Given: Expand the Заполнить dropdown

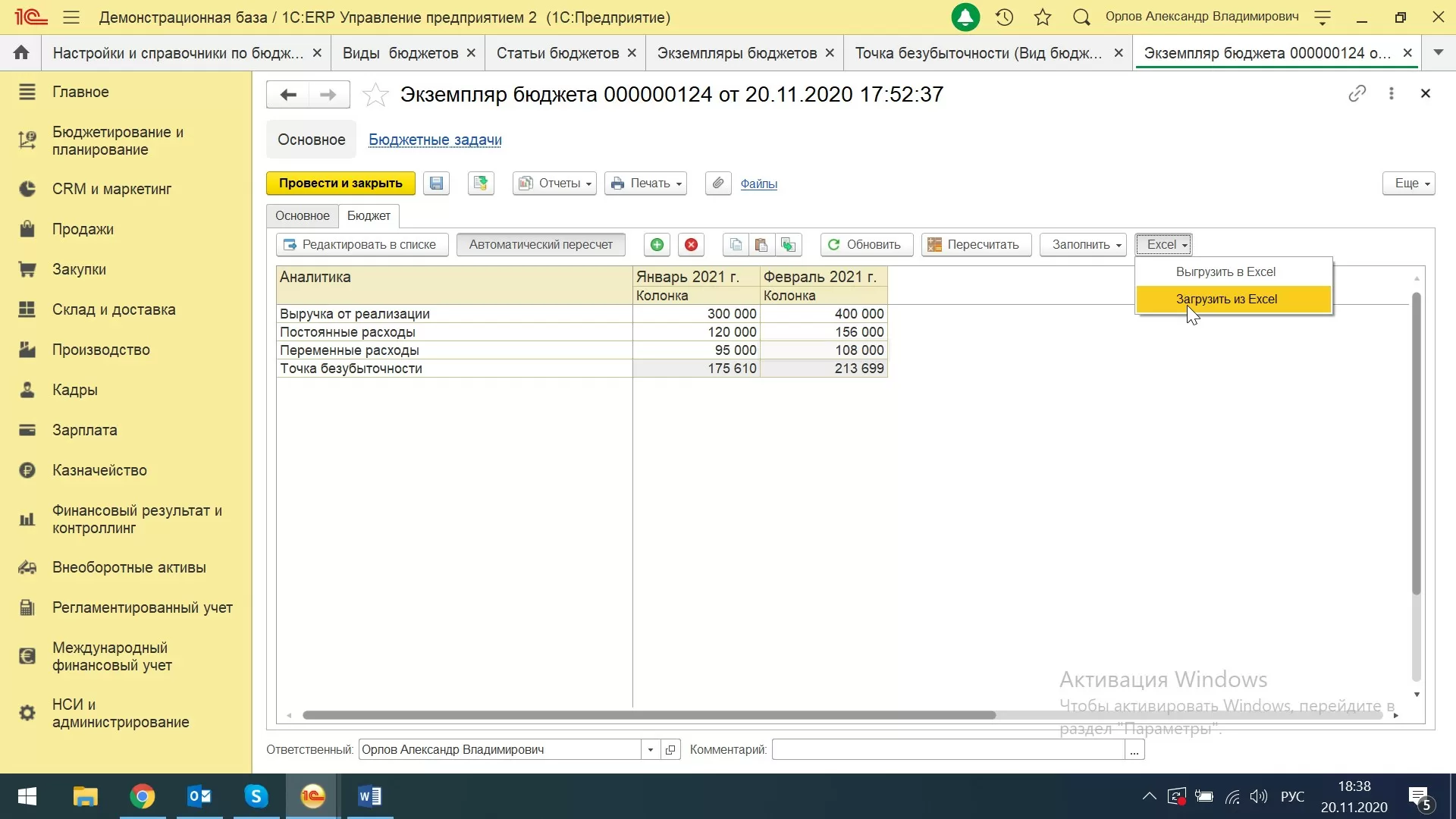Looking at the screenshot, I should (1082, 245).
